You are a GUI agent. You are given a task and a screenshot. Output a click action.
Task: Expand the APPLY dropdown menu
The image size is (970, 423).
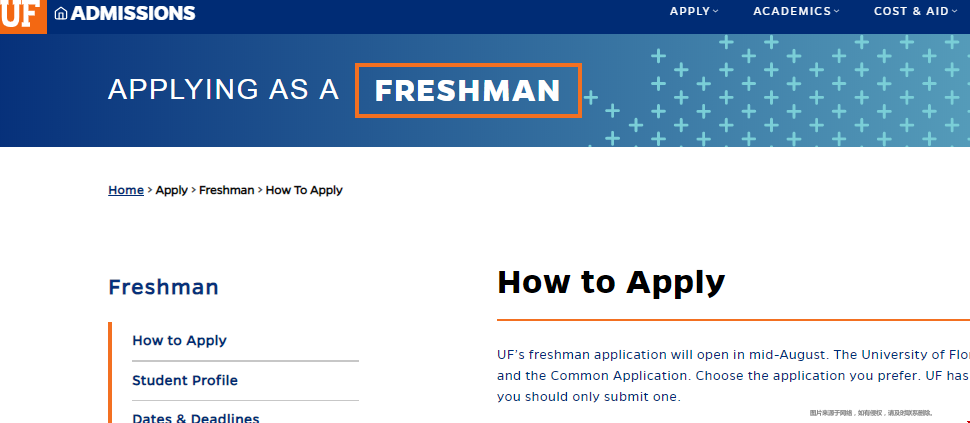coord(690,11)
